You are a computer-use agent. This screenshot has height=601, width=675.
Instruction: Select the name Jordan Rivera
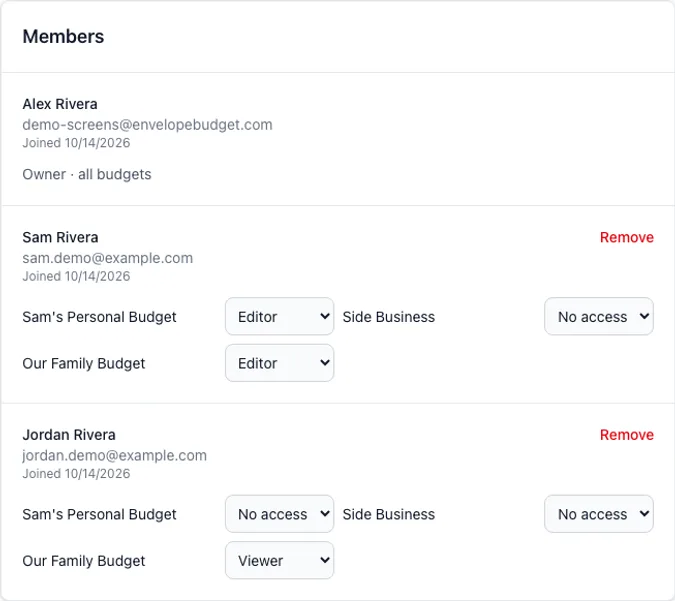click(69, 435)
